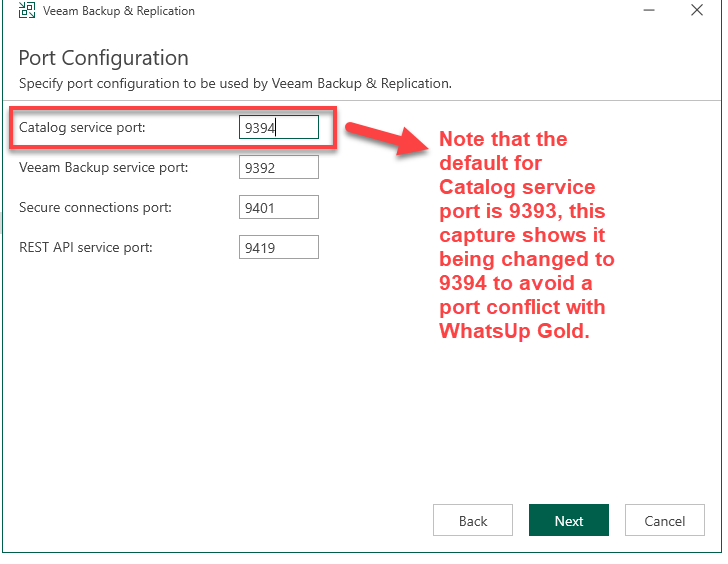Click the 'Veeam Backup service port:' label

pos(104,167)
